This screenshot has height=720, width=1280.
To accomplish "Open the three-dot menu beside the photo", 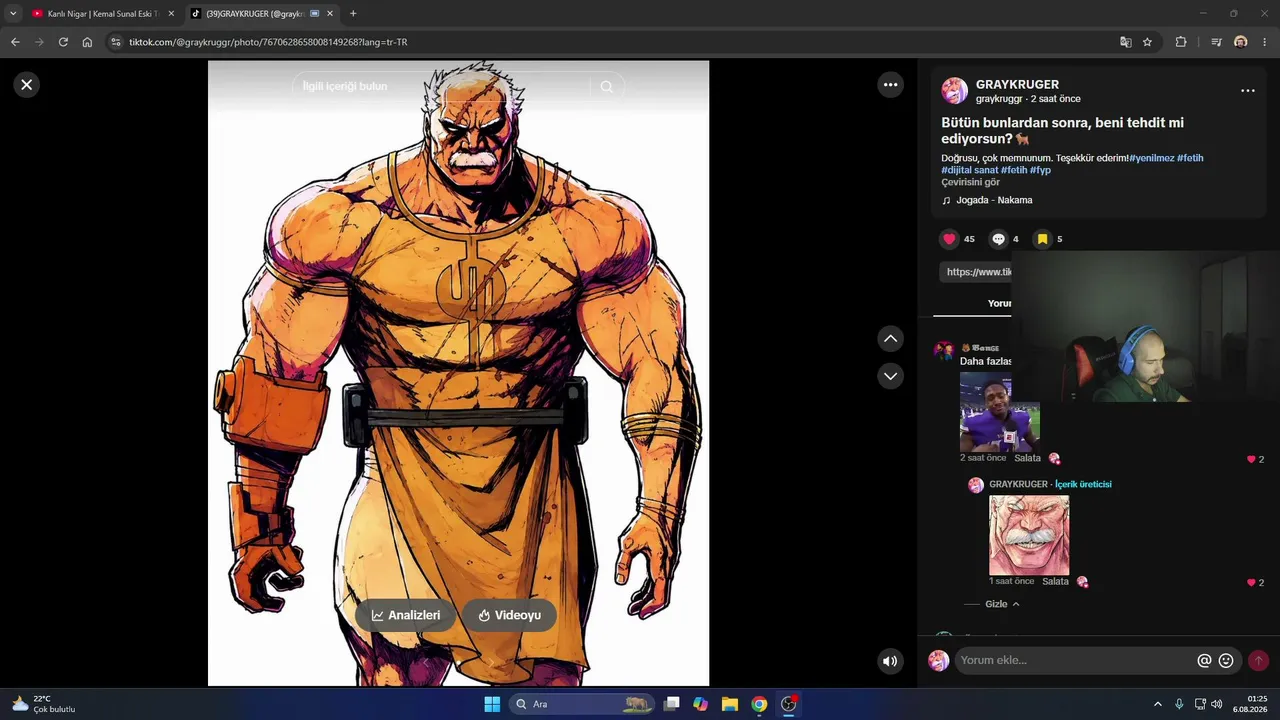I will [891, 85].
